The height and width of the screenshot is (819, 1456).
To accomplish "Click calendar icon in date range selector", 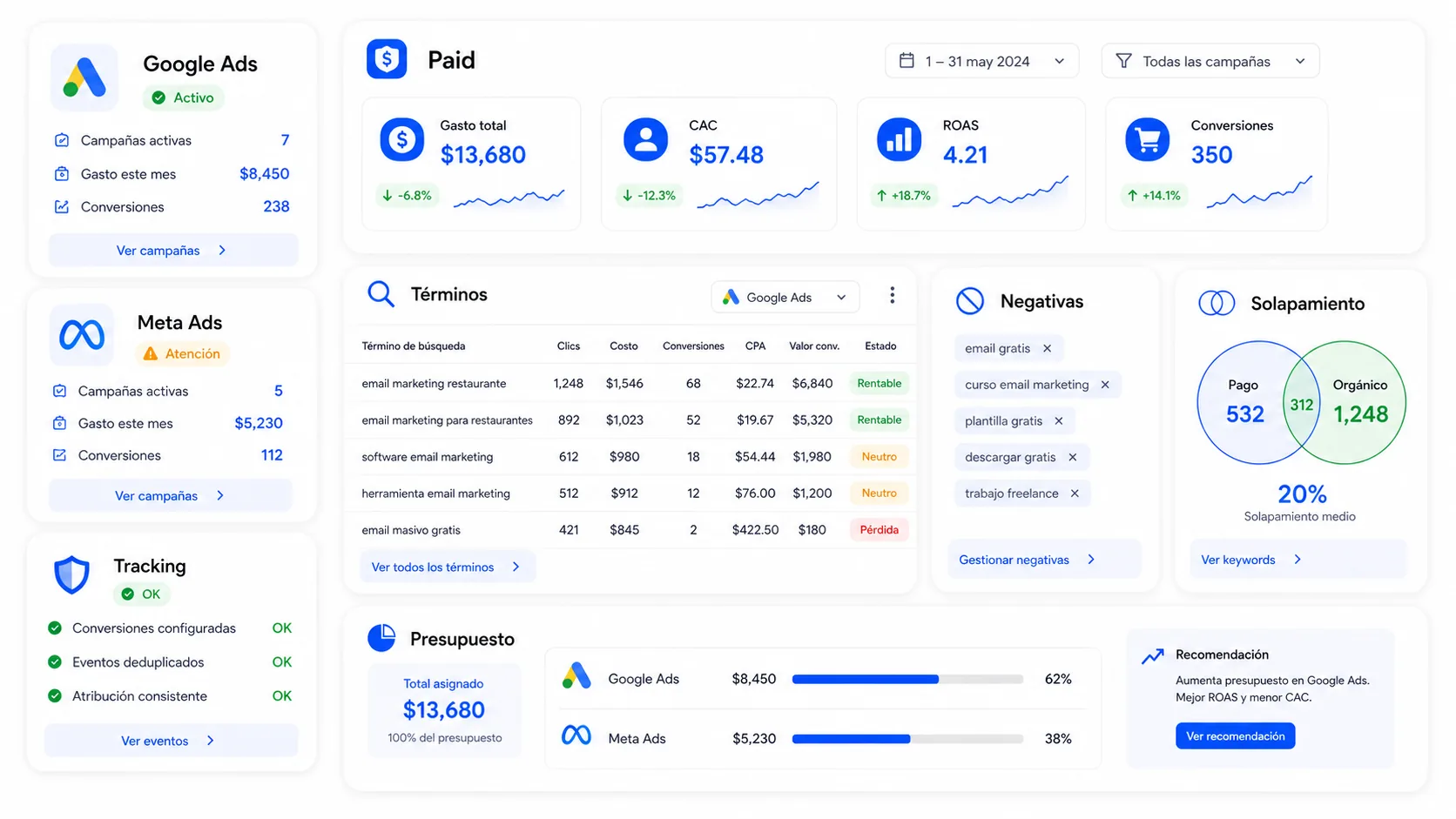I will (907, 61).
